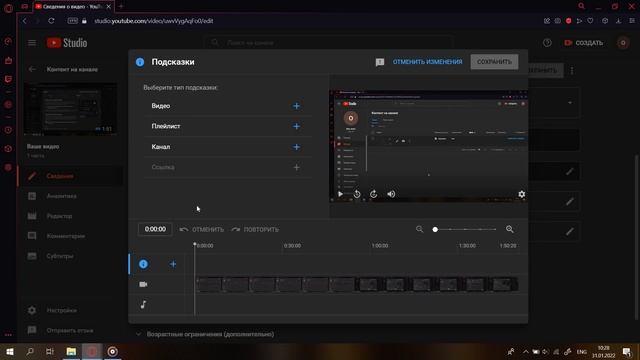Screen dimensions: 640x360
Task: Reload the page with browser refresh icon
Action: pyautogui.click(x=51, y=21)
